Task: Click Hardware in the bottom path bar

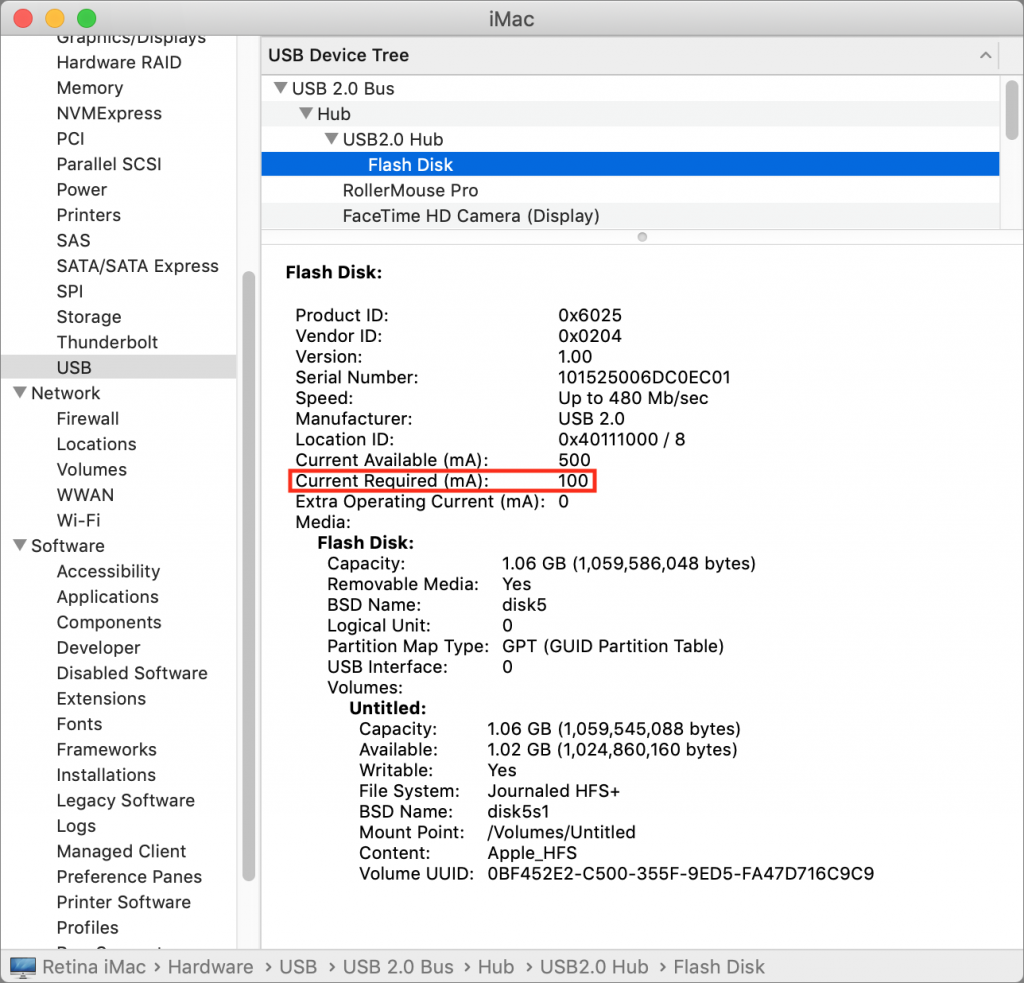Action: (210, 967)
